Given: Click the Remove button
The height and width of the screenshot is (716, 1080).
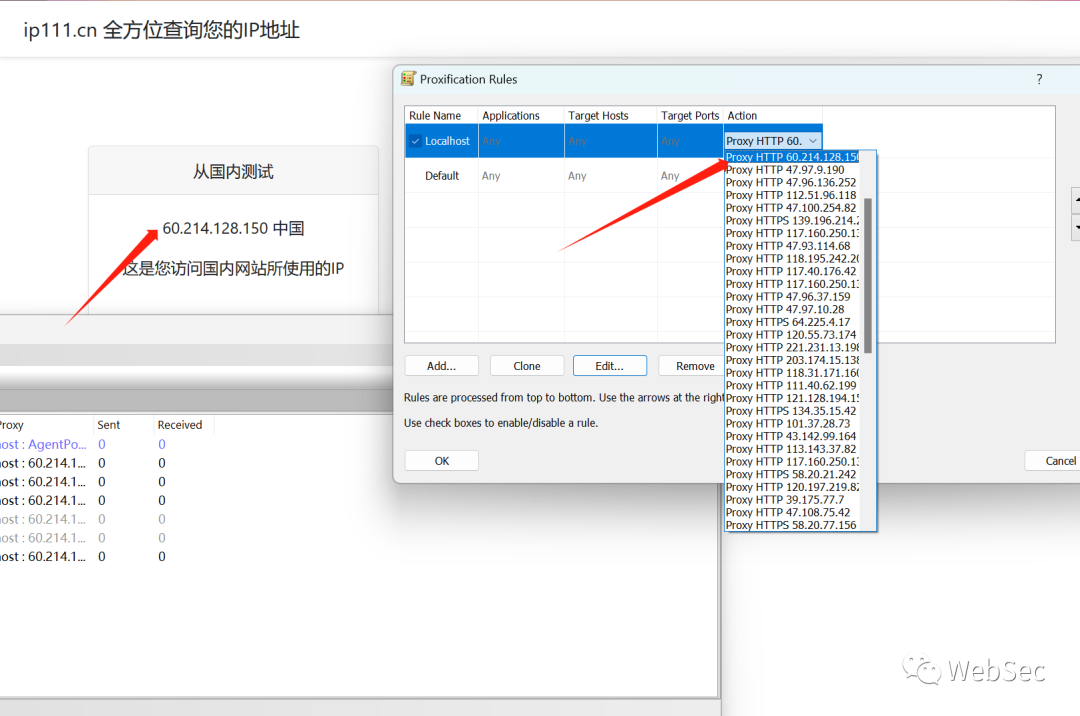Looking at the screenshot, I should [691, 366].
